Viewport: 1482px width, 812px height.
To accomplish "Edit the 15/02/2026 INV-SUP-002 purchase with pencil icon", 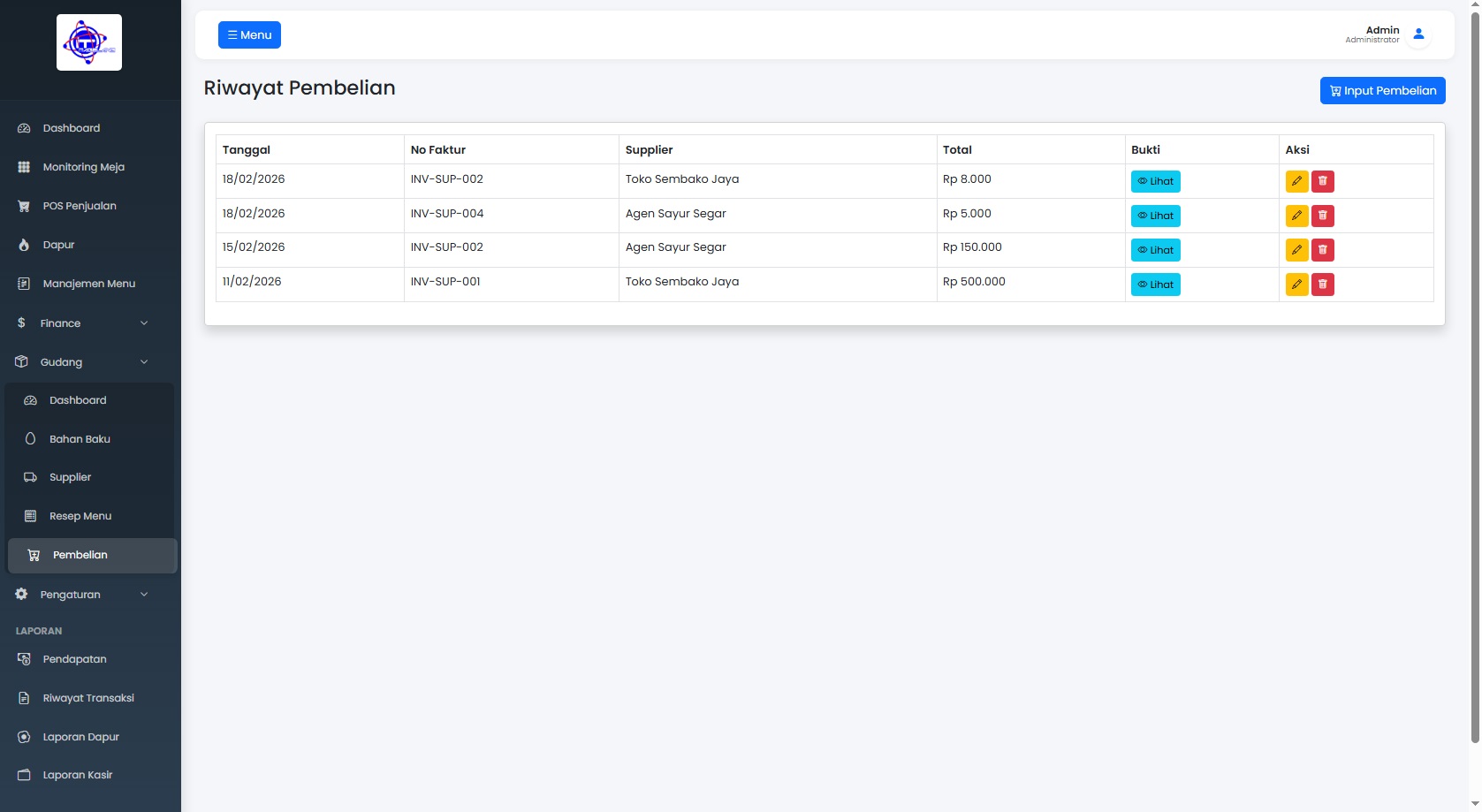I will tap(1296, 250).
